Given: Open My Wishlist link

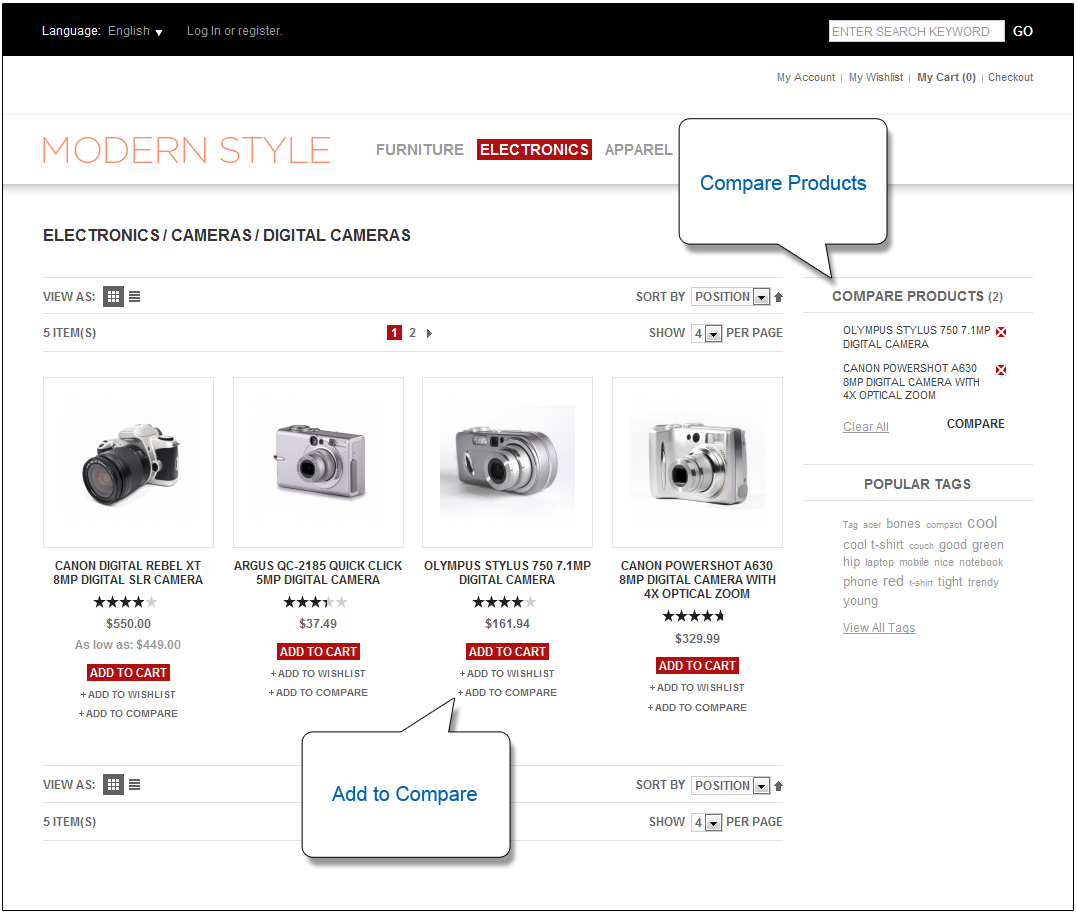Looking at the screenshot, I should pos(876,78).
